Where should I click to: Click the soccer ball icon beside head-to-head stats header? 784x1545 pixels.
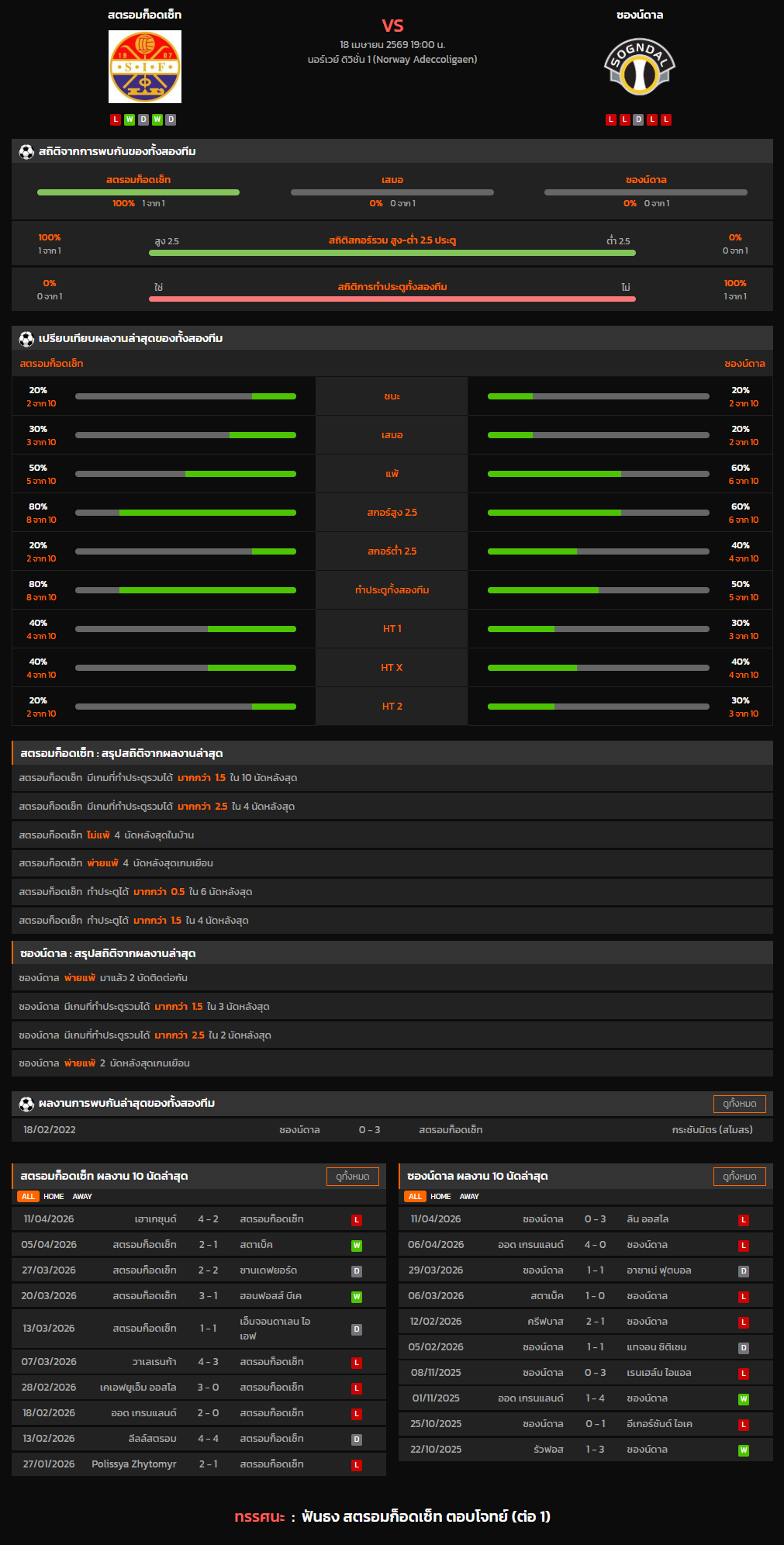[x=26, y=151]
